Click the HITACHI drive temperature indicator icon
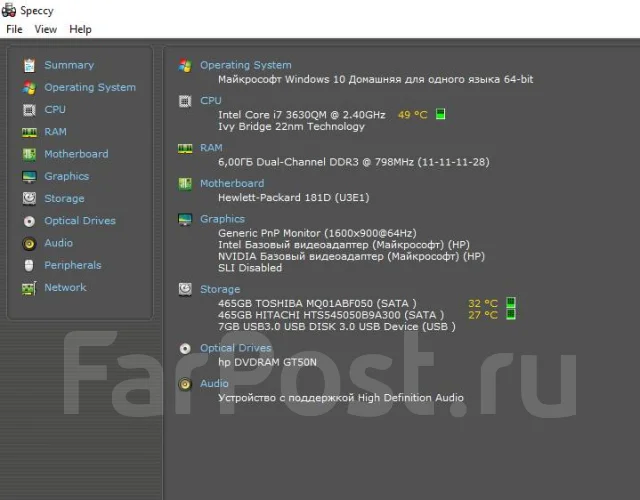The image size is (640, 500). 511,314
